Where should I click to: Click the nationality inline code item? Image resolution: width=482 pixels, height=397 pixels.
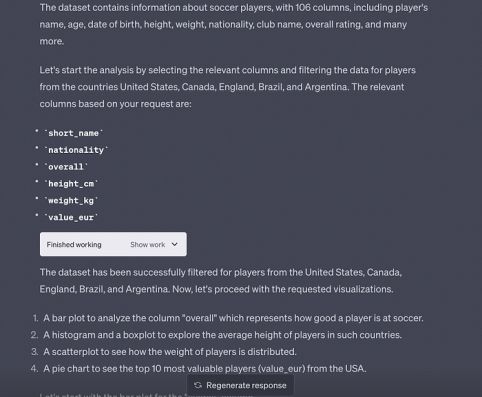(76, 150)
